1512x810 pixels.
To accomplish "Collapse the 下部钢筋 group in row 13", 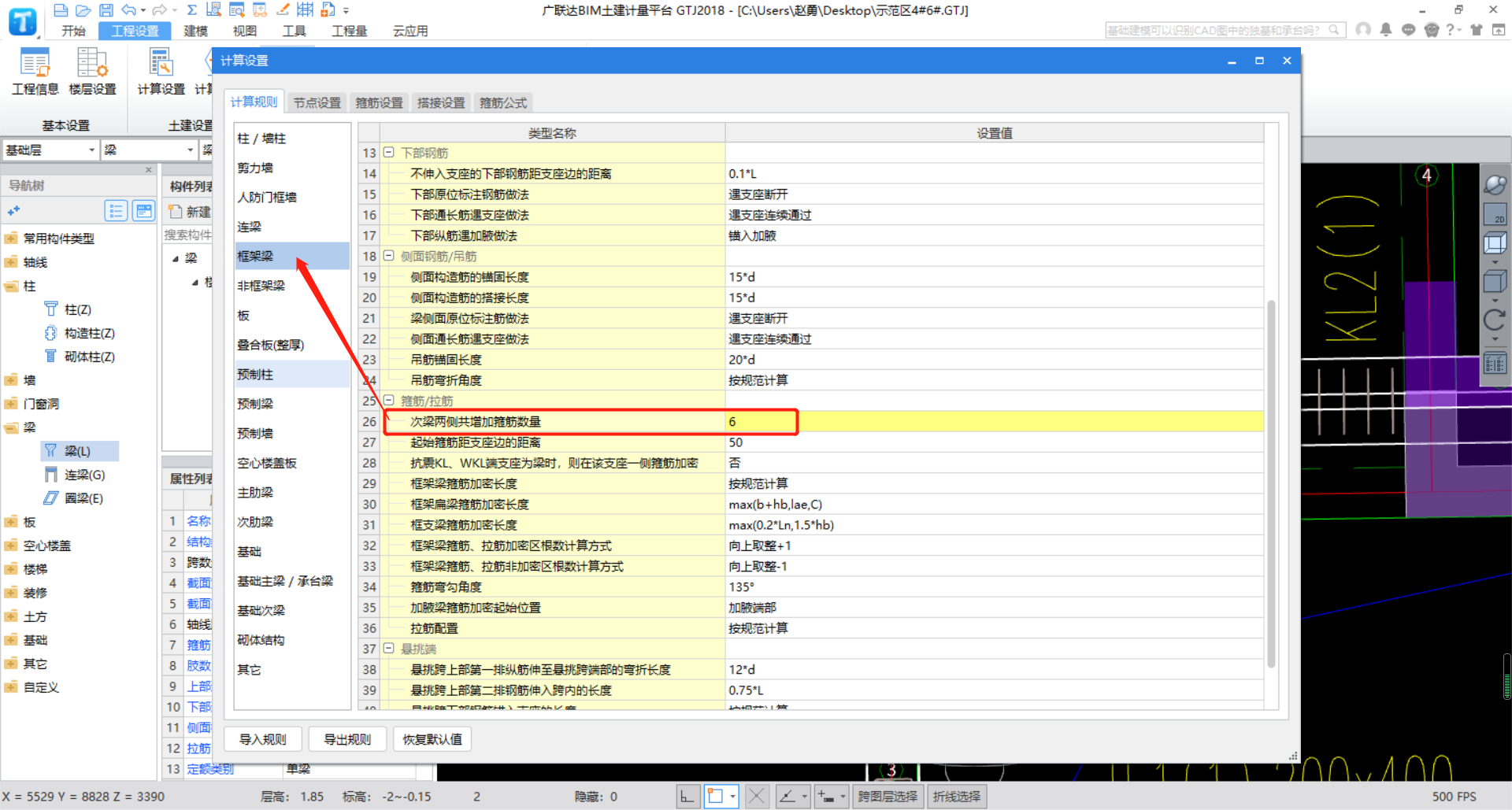I will click(x=388, y=152).
